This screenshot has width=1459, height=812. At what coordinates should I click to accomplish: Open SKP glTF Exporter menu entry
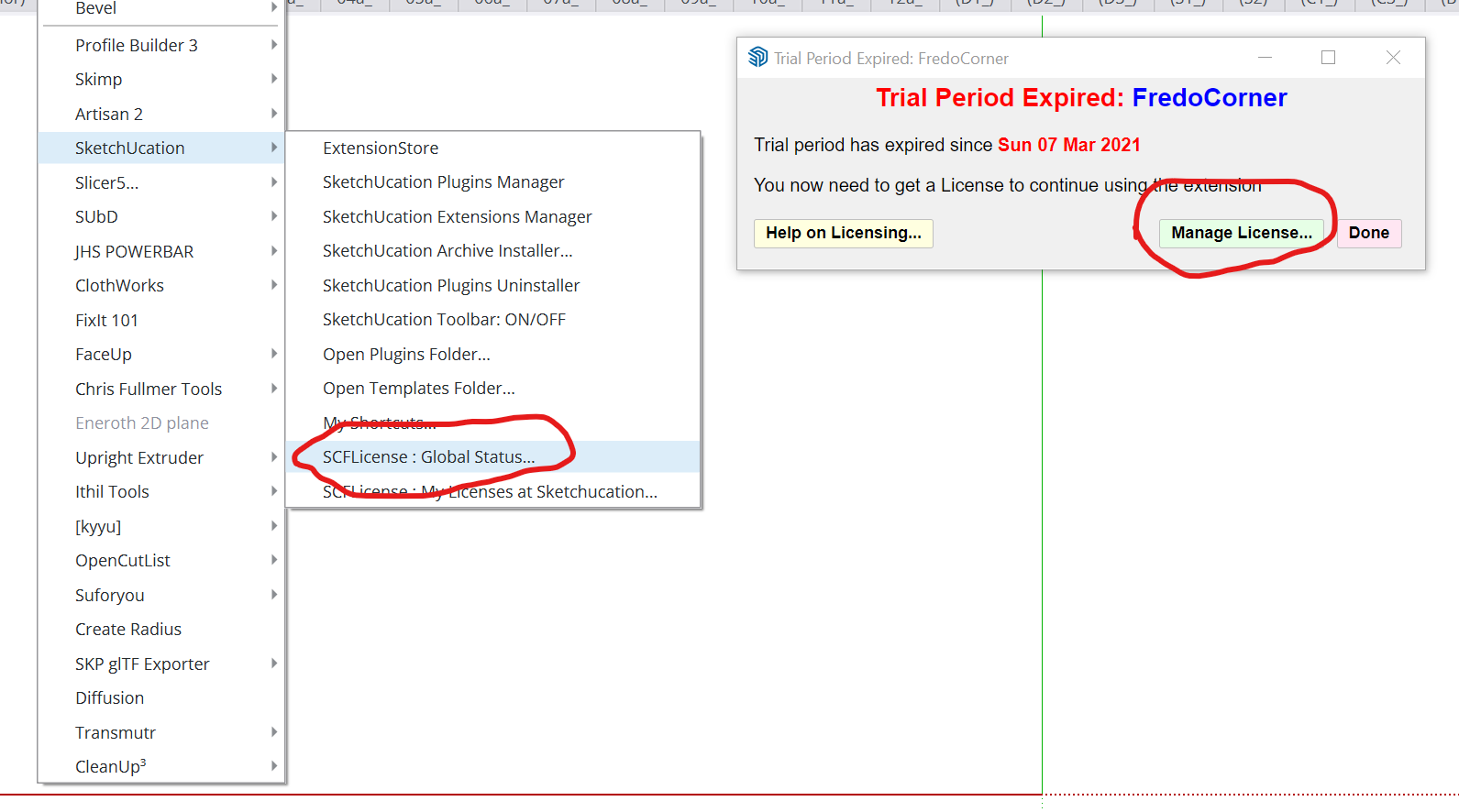pyautogui.click(x=161, y=664)
